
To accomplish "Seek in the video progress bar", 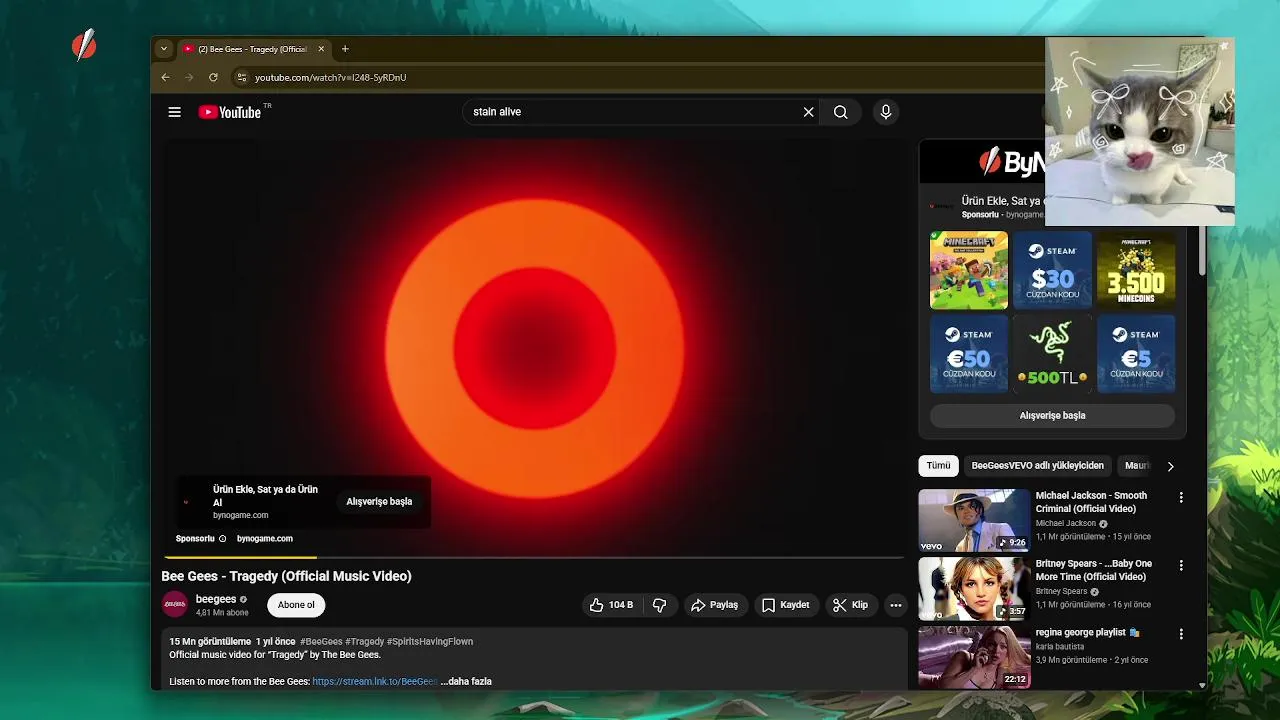I will pos(533,557).
